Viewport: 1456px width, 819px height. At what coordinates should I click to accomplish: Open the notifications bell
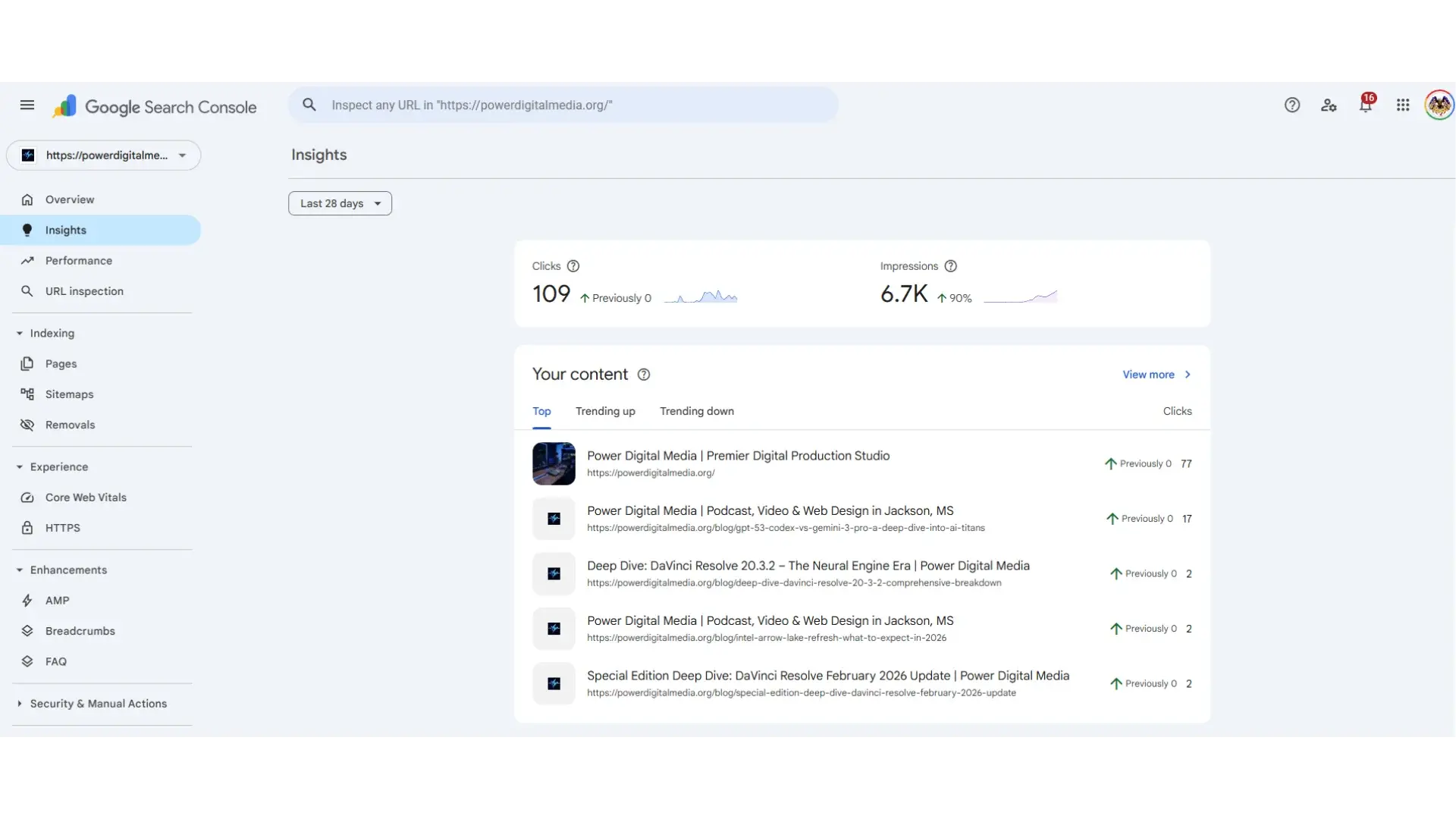(1366, 105)
